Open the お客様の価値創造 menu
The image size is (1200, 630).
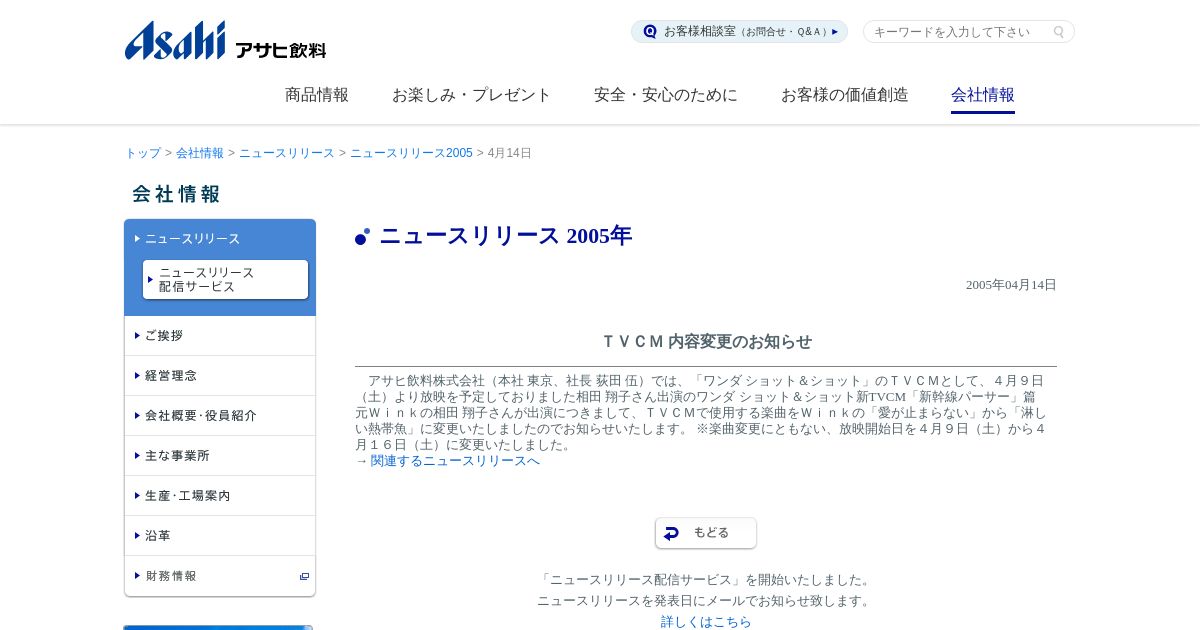pyautogui.click(x=845, y=95)
